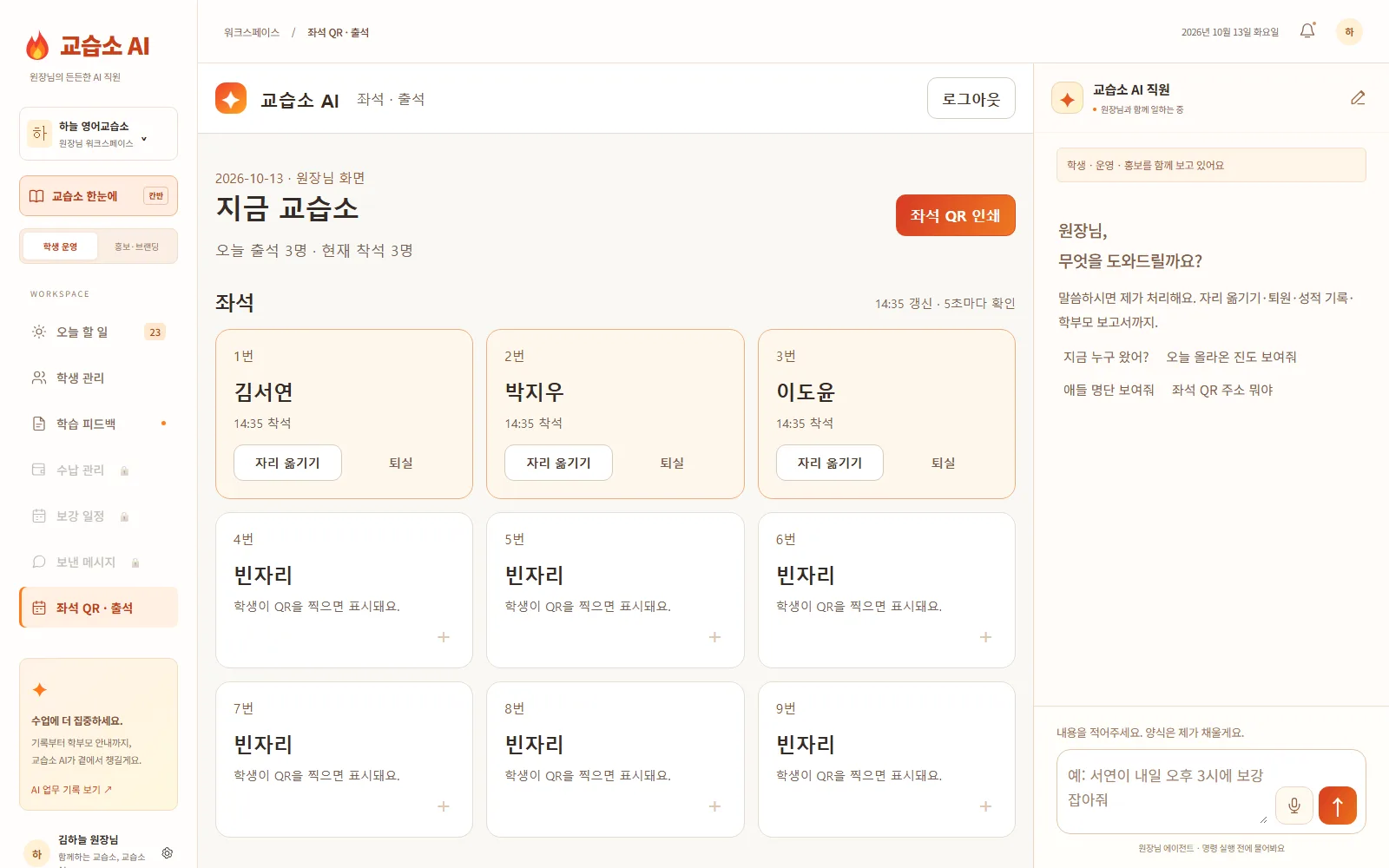Open 보강 일정 in the sidebar
1389x868 pixels.
[x=98, y=516]
